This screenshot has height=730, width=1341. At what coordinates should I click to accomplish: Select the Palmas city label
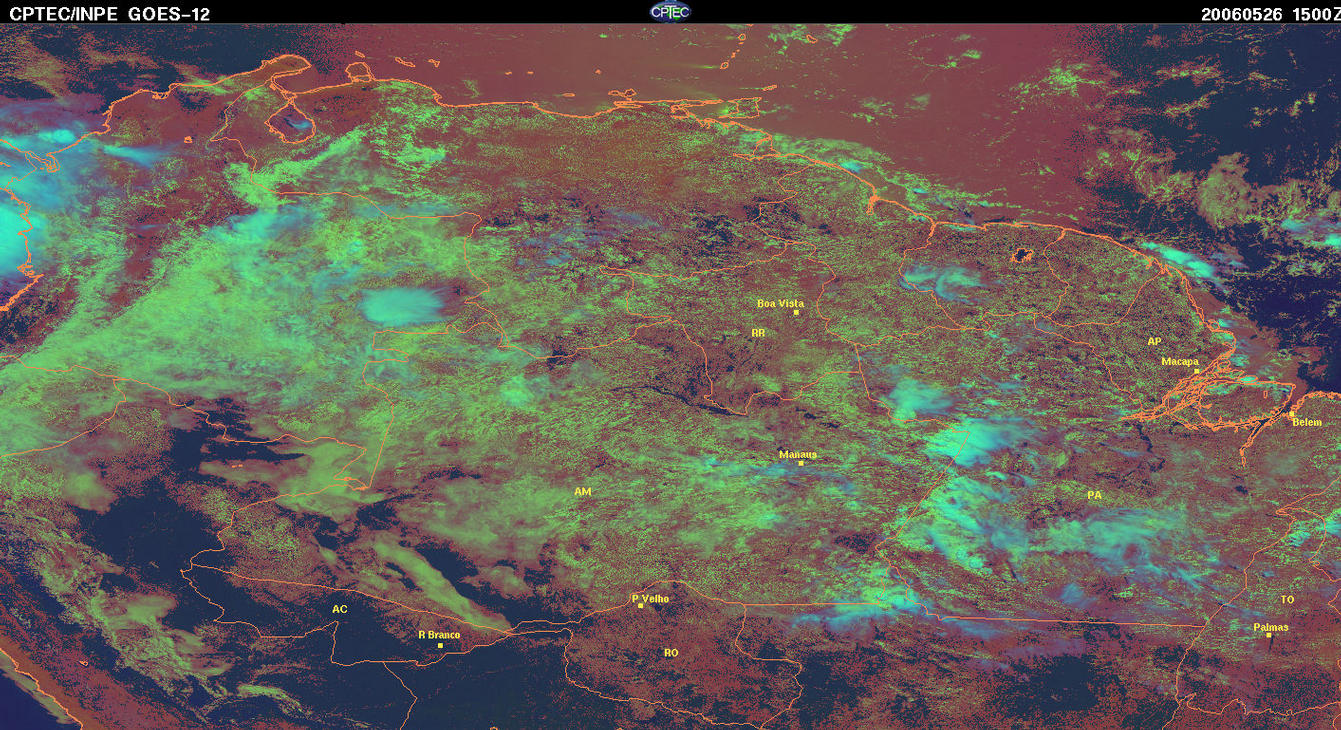(x=1271, y=627)
